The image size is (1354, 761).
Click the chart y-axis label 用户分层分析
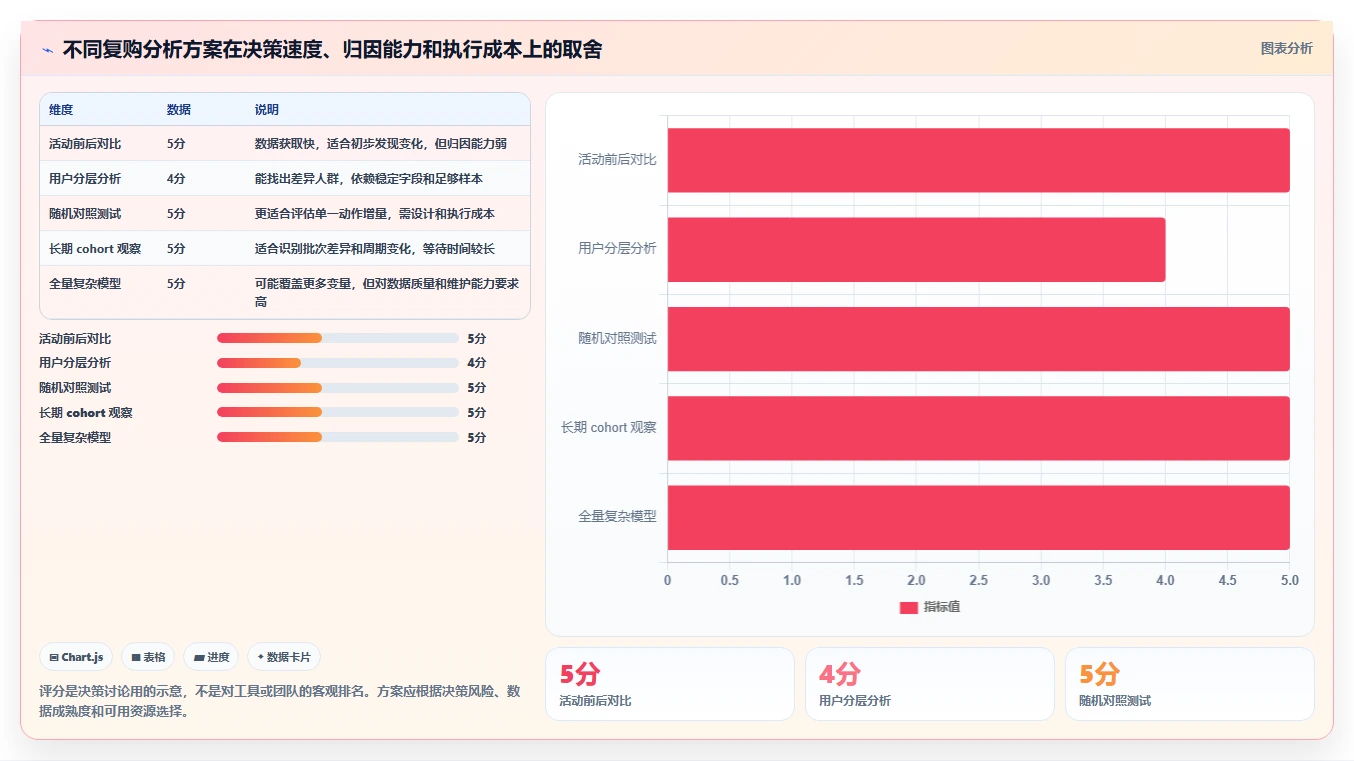point(617,248)
